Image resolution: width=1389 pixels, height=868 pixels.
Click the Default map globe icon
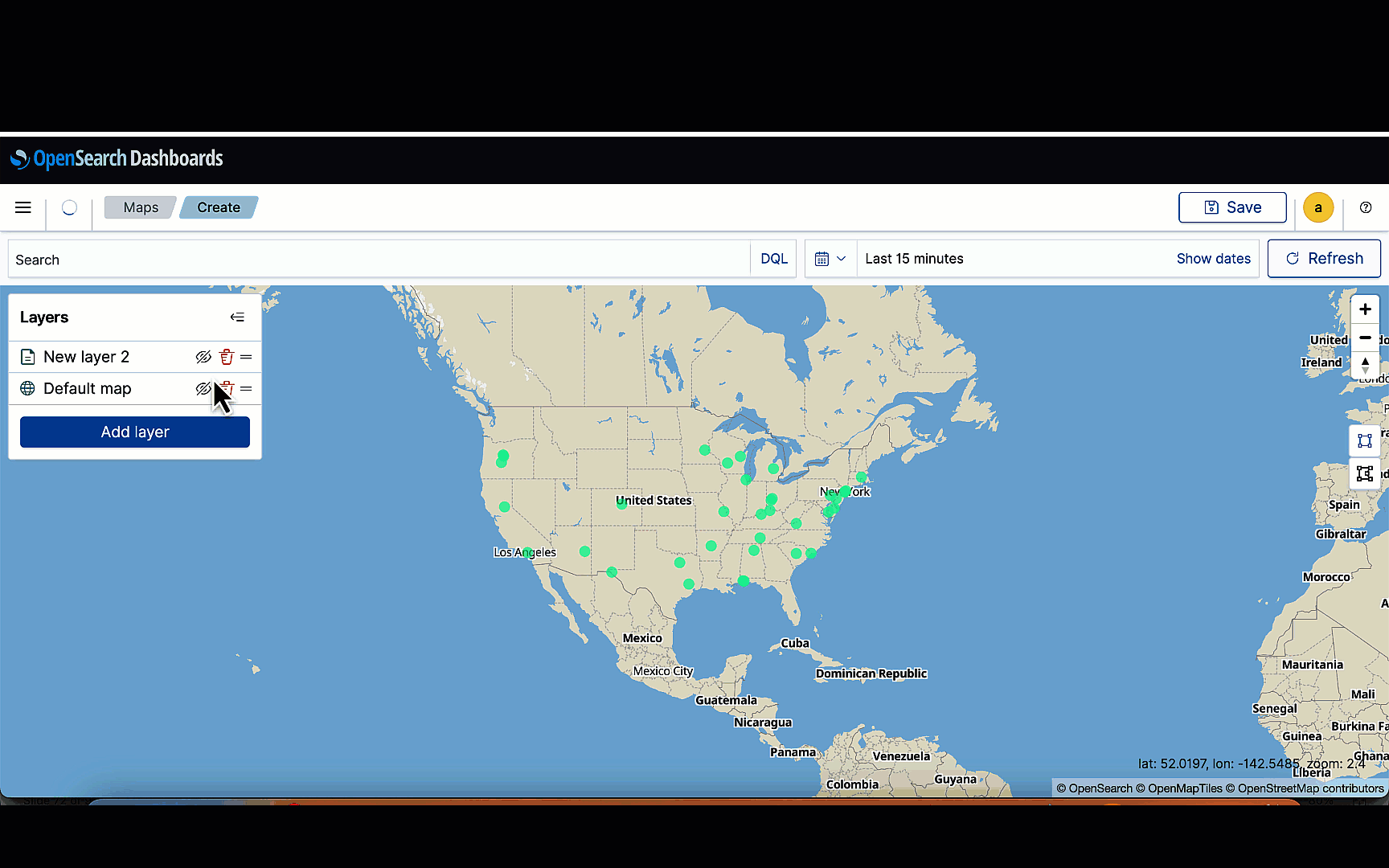tap(27, 388)
